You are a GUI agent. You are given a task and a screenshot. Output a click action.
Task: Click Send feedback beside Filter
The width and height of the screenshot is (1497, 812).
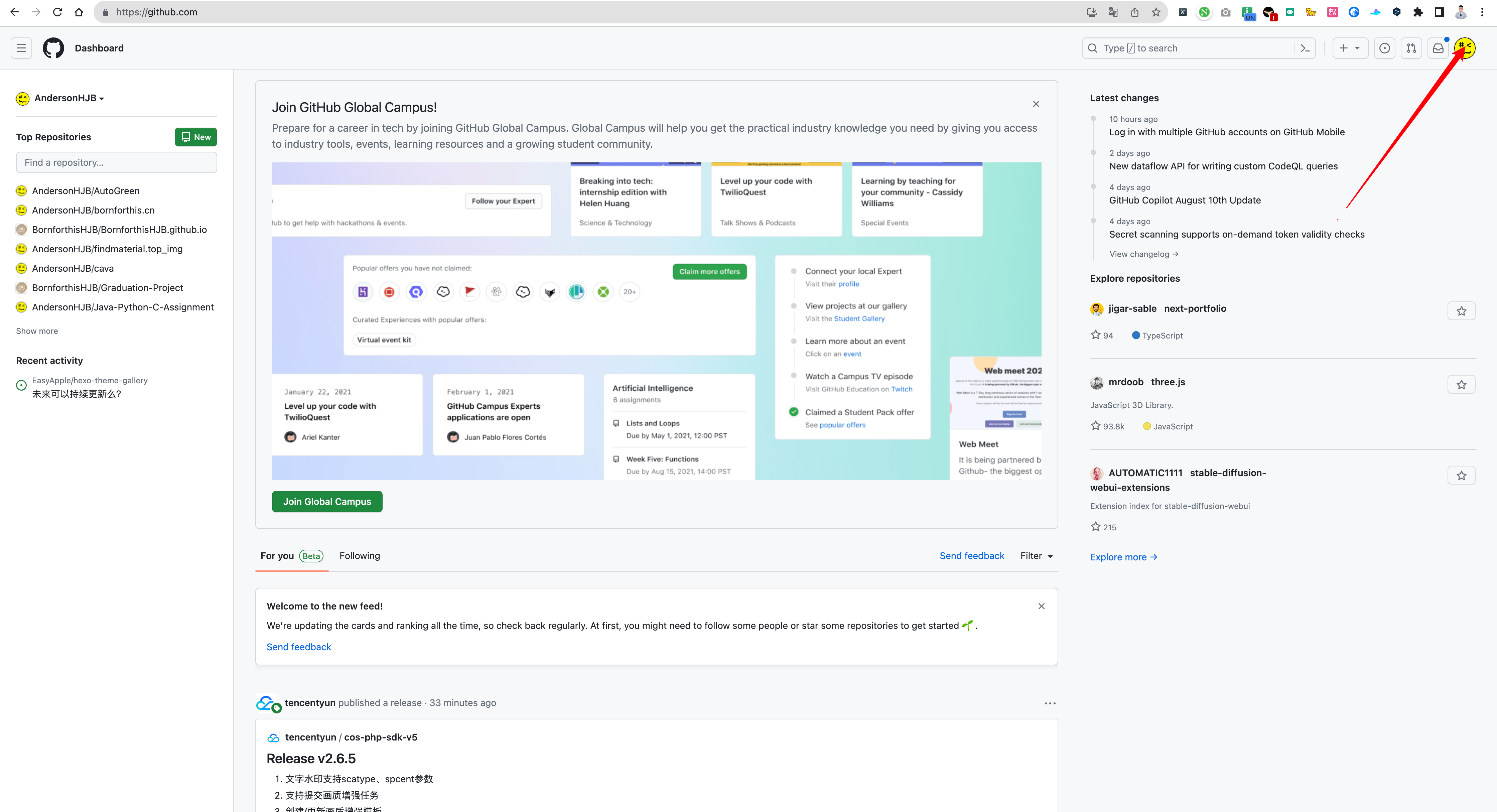point(972,556)
